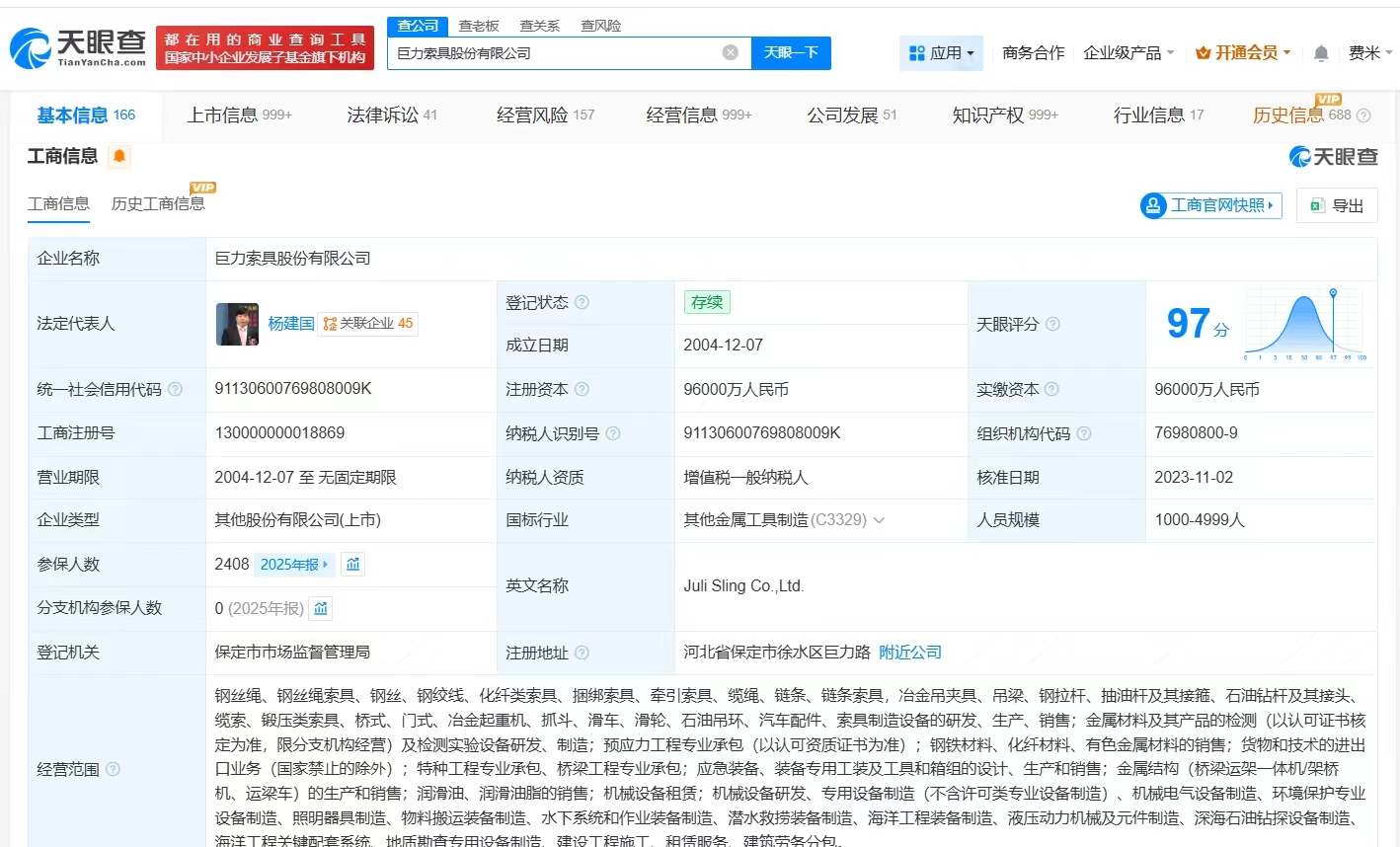The image size is (1400, 847).
Task: Click 组织机构代码 value 76980800-9
Action: 1196,433
